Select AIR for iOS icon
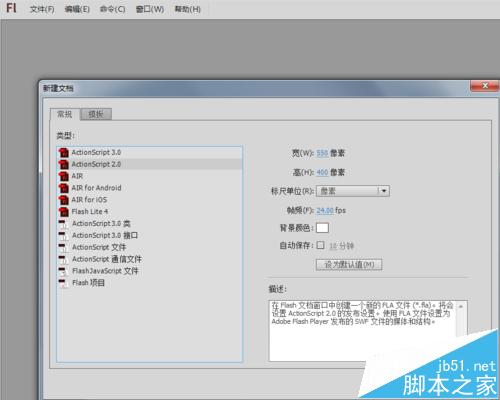 click(63, 200)
